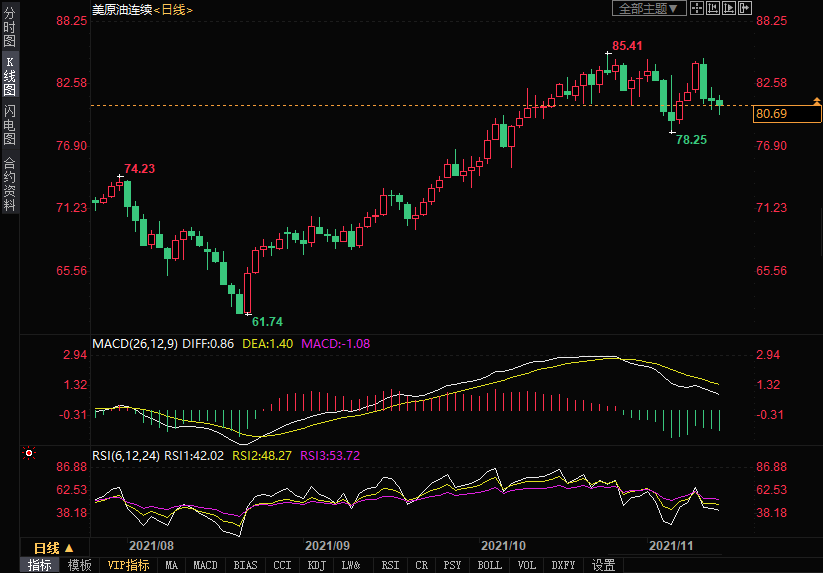Switch indicator to VOL
This screenshot has width=823, height=573.
point(528,565)
